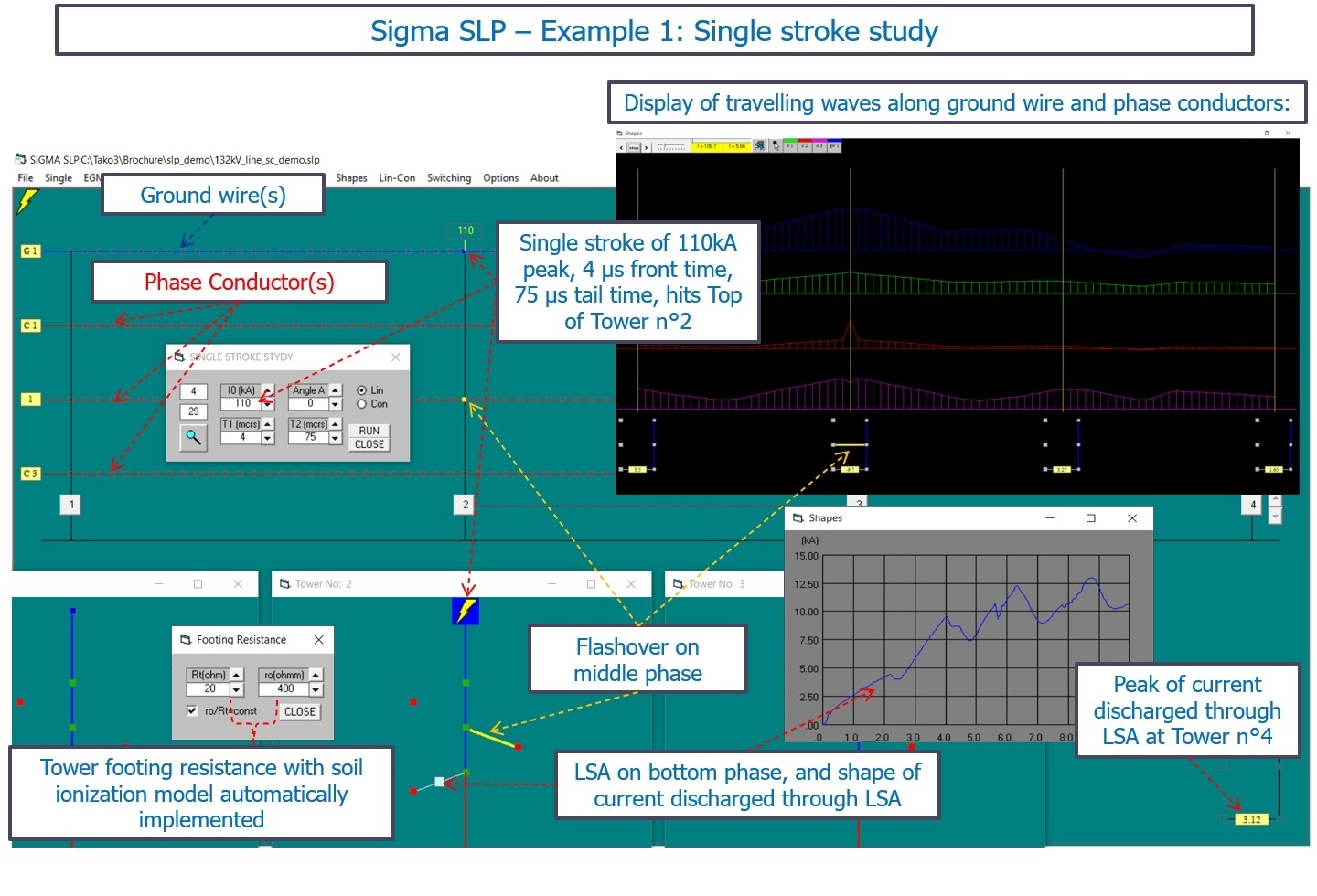1317x896 pixels.
Task: Click the green run/refresh icon in Shapes toolbar
Action: coord(759,144)
